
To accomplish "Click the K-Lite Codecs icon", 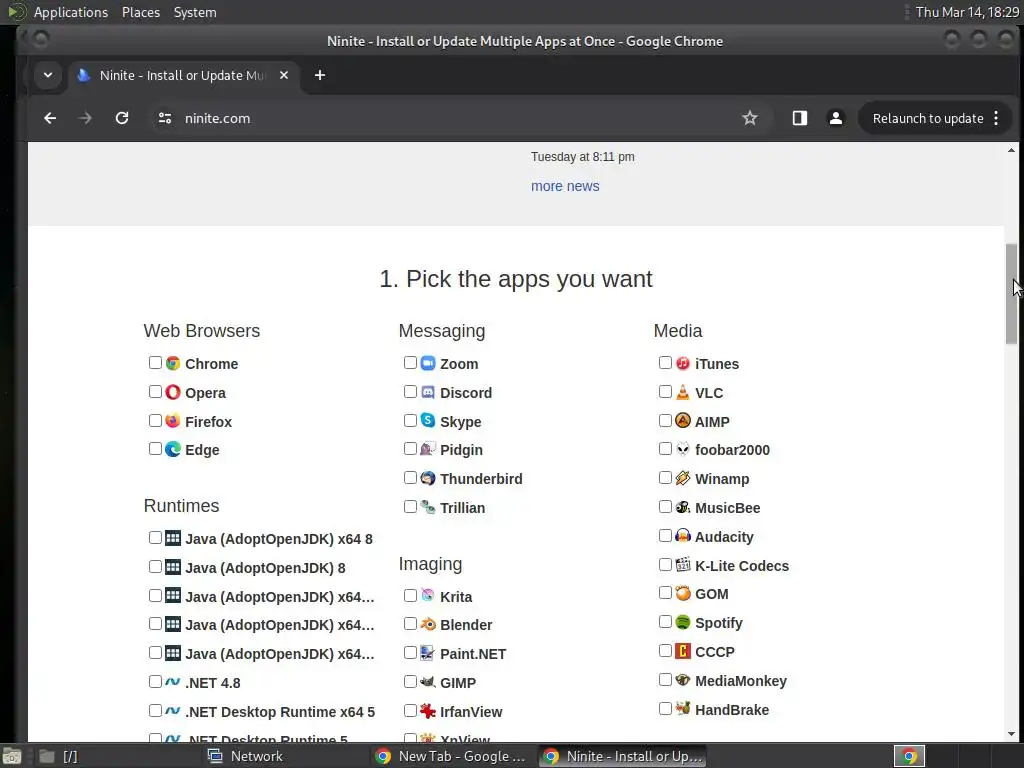I will [x=683, y=565].
